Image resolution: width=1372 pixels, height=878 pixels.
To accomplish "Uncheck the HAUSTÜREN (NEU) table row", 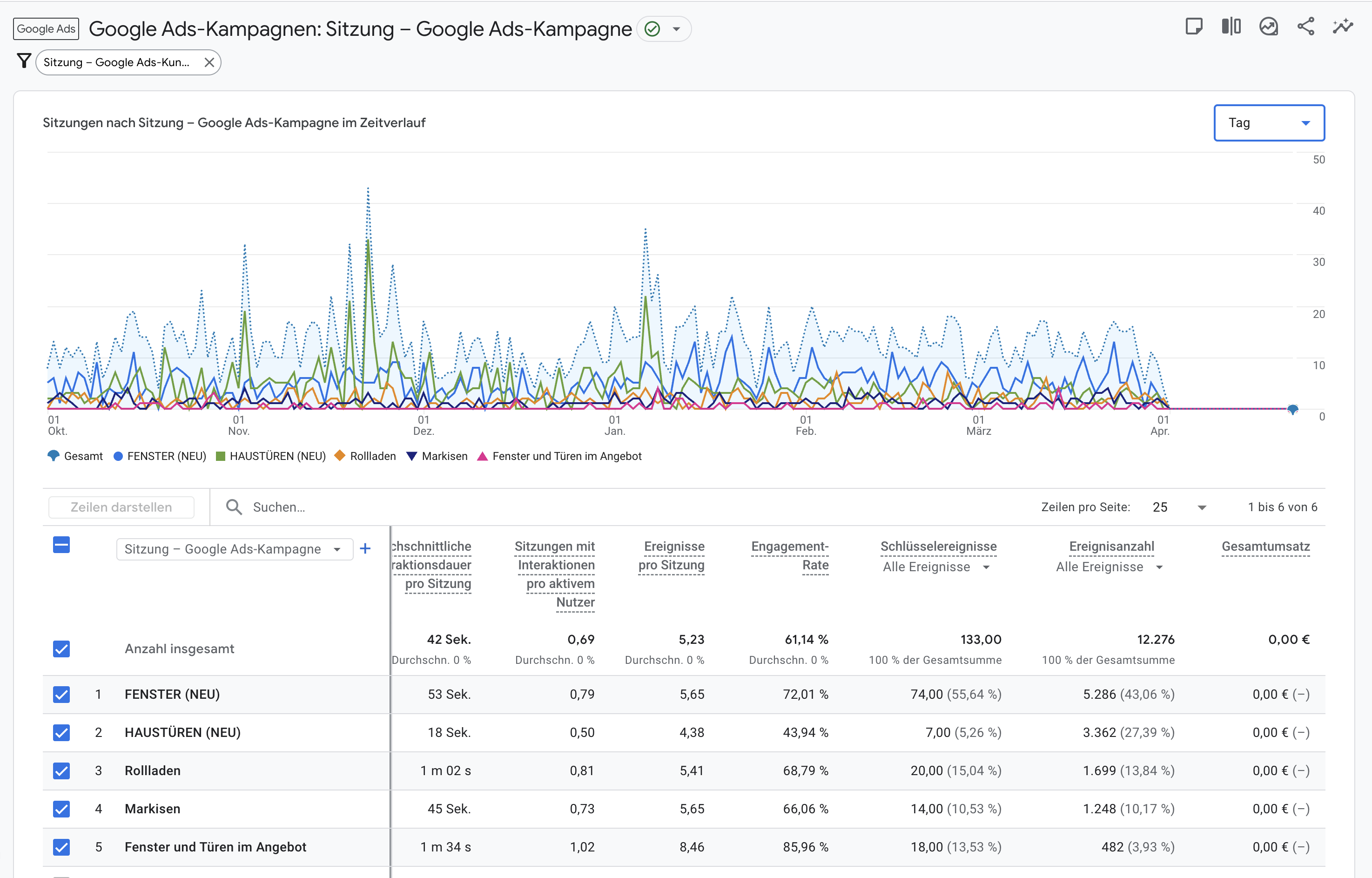I will point(61,733).
